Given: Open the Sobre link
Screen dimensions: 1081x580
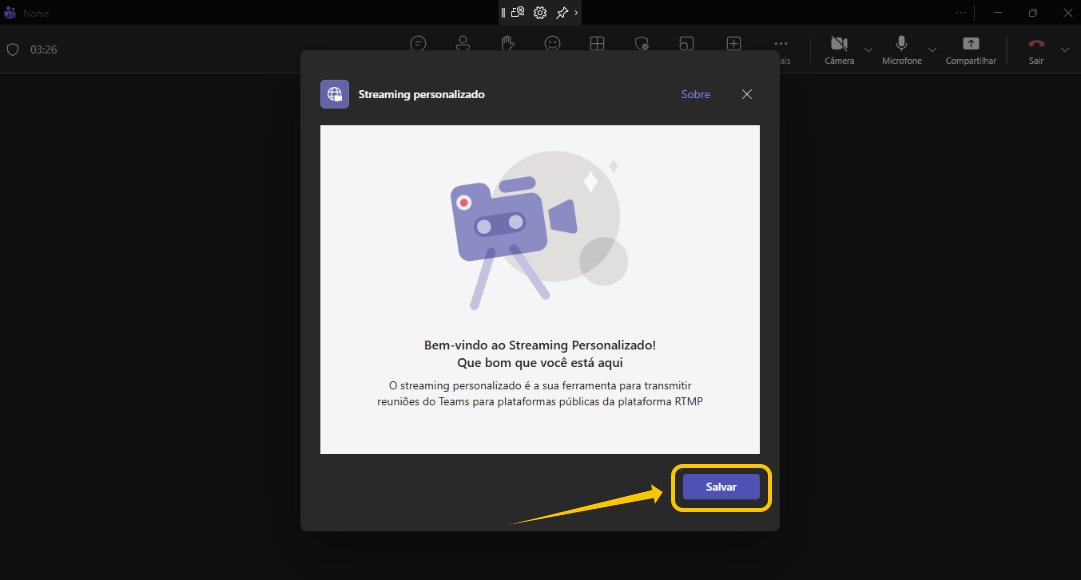Looking at the screenshot, I should [x=696, y=94].
